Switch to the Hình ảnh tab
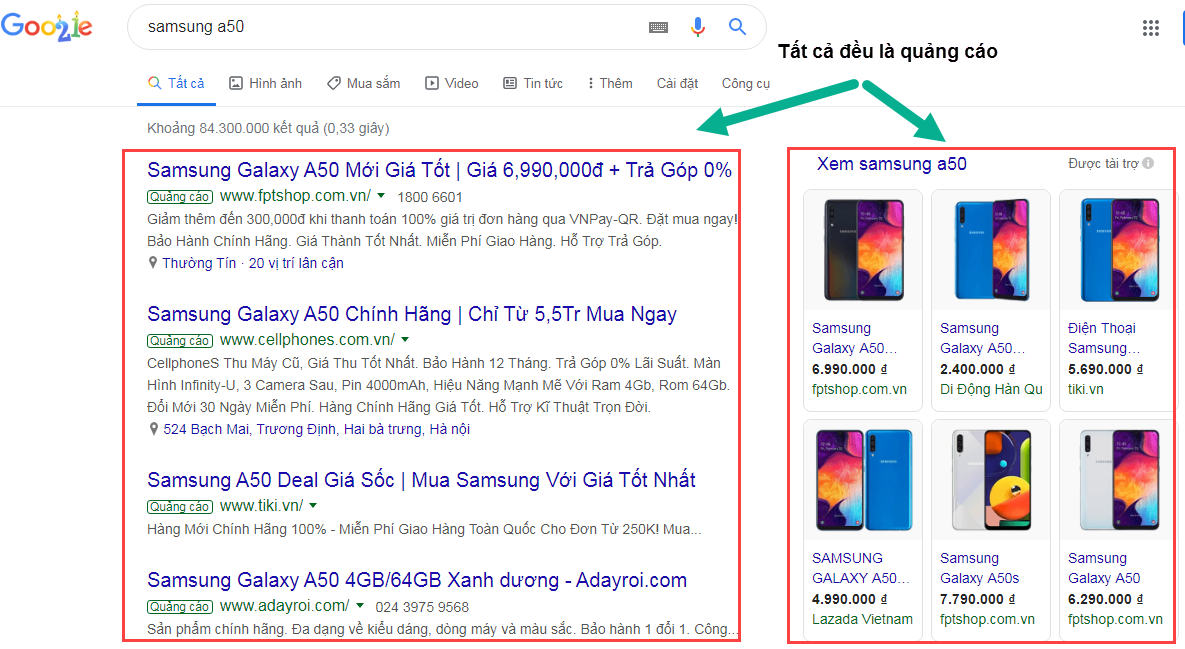Viewport: 1185px width, 649px height. (265, 83)
